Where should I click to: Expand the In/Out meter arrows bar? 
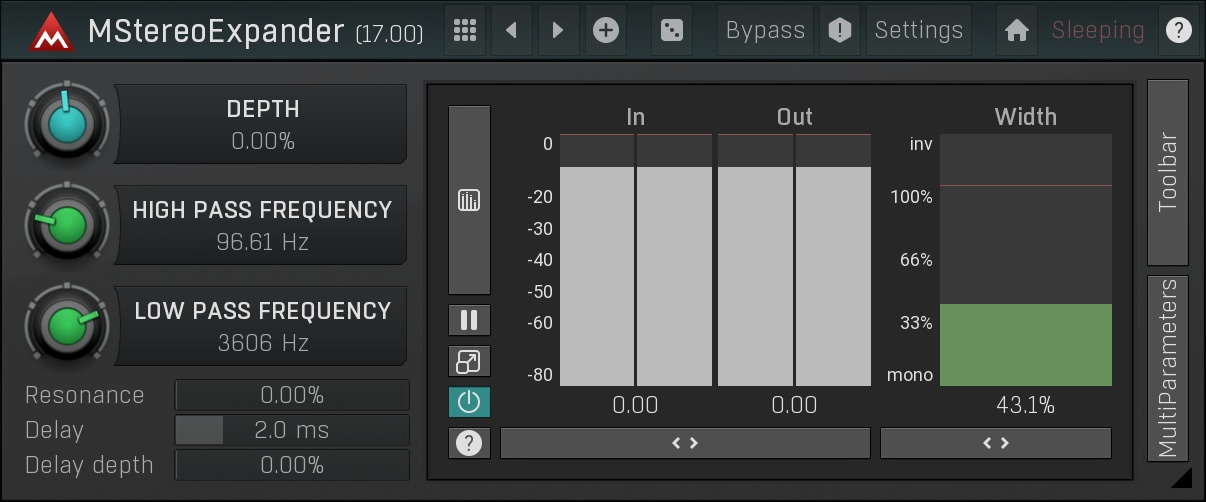click(x=685, y=443)
